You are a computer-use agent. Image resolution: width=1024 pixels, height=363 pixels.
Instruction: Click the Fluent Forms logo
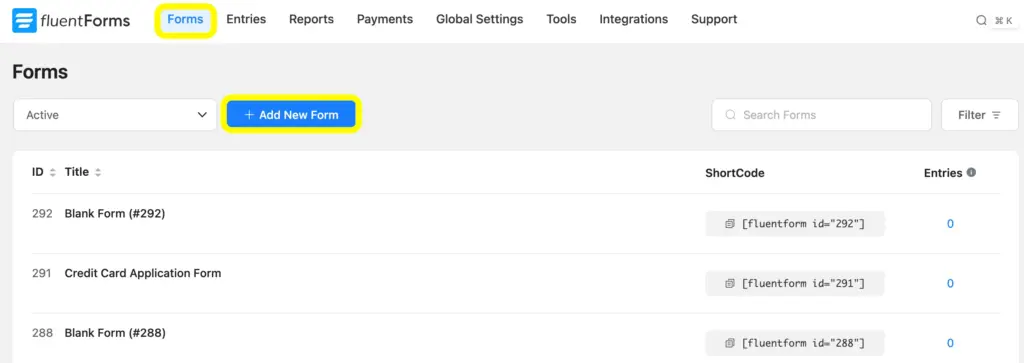click(x=71, y=20)
